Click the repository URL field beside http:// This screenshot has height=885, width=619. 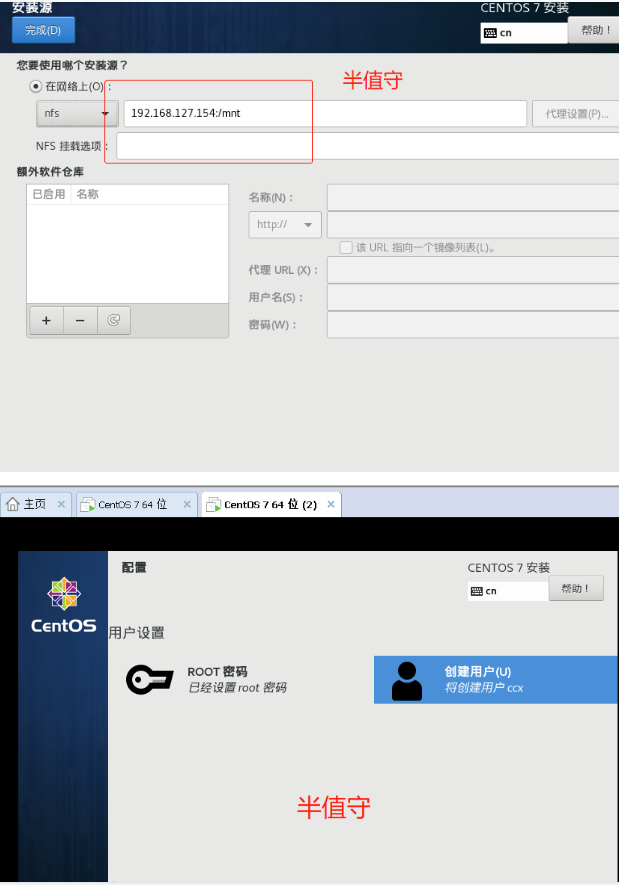(473, 225)
